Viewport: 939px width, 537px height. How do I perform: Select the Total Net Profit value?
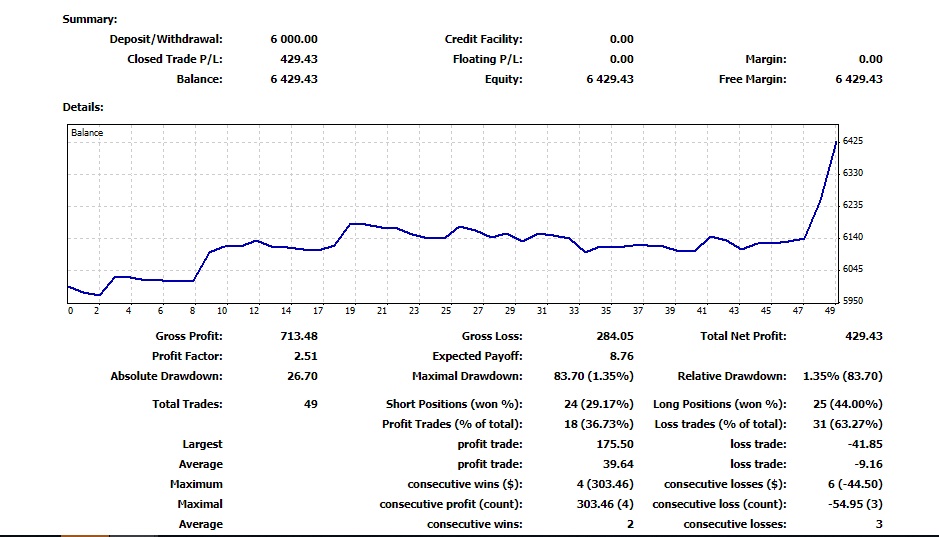(863, 336)
